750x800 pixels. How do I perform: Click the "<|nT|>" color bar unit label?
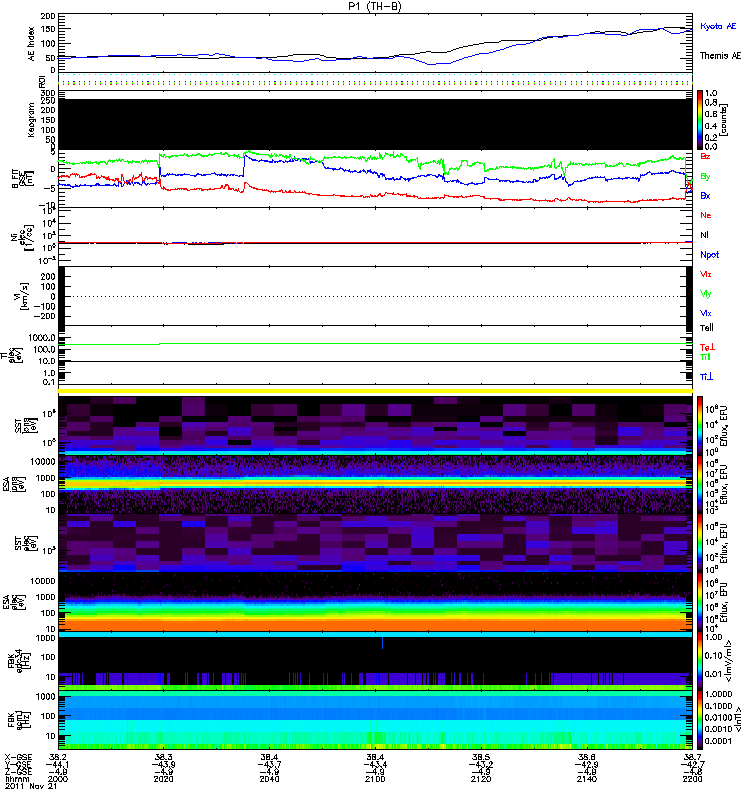739,720
